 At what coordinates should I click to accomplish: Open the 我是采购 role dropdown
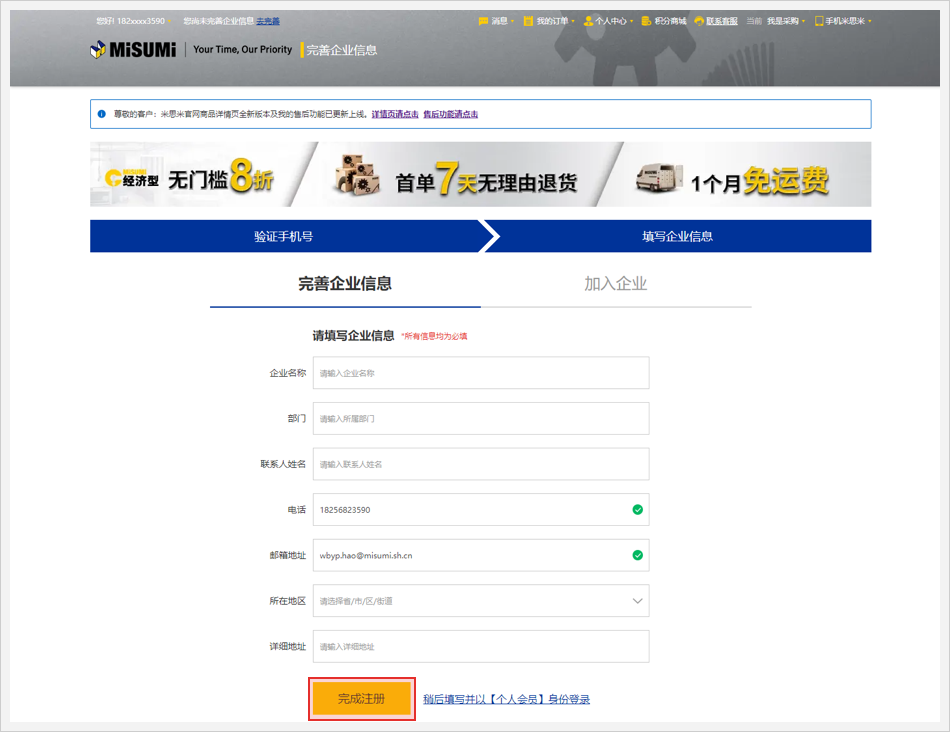click(785, 21)
